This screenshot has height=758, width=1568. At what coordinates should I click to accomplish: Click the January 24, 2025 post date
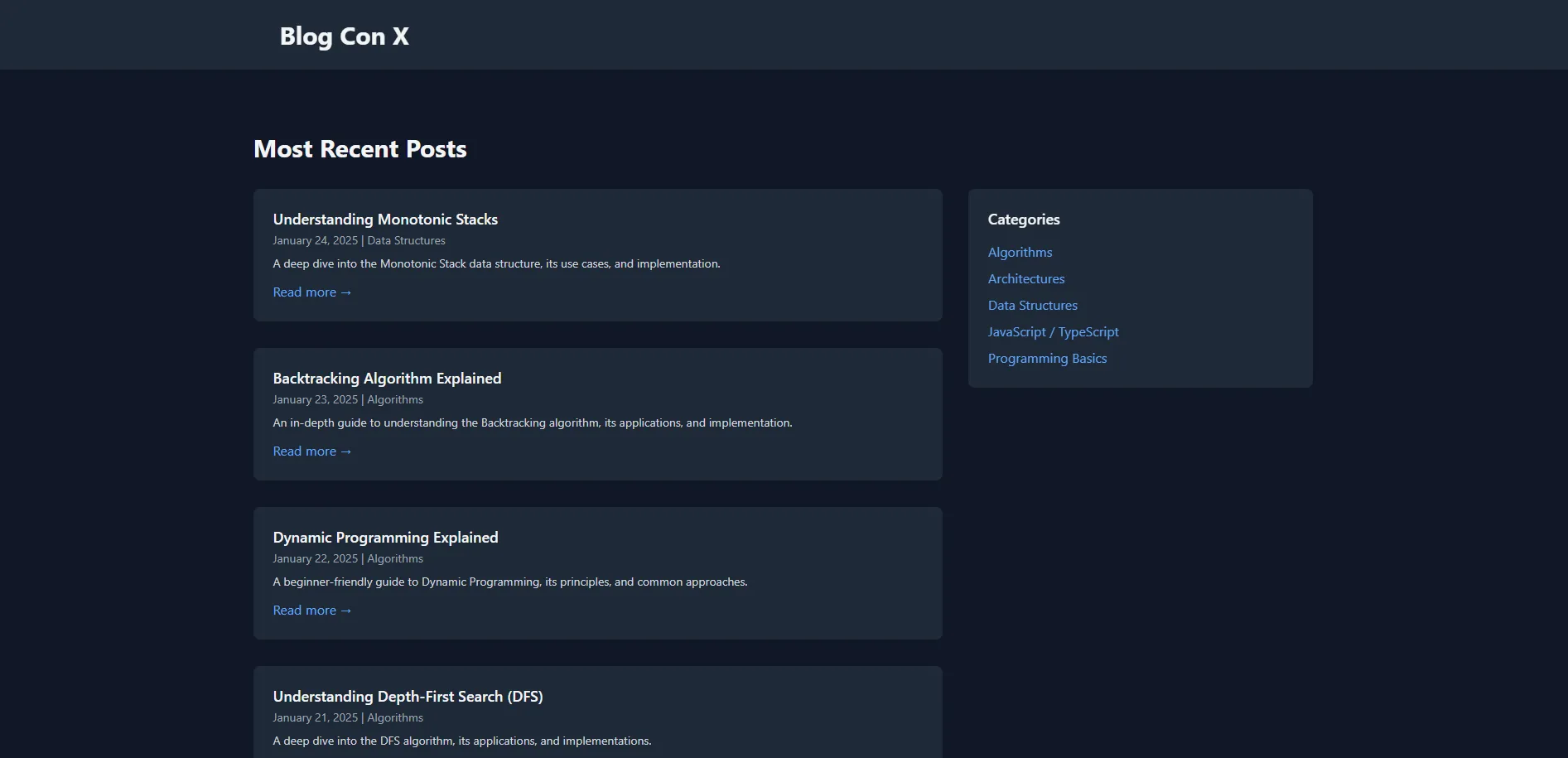(x=315, y=241)
